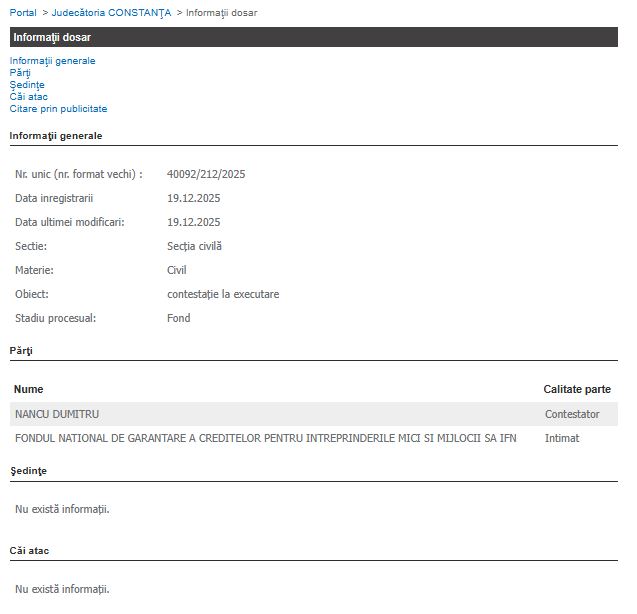Click the Contestator party role cell
Image resolution: width=637 pixels, height=614 pixels.
[x=572, y=414]
